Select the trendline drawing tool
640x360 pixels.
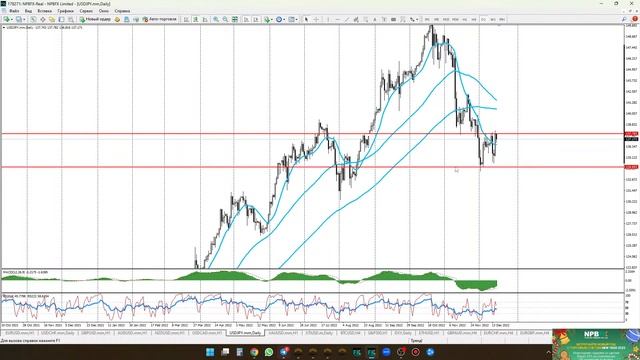tap(347, 19)
